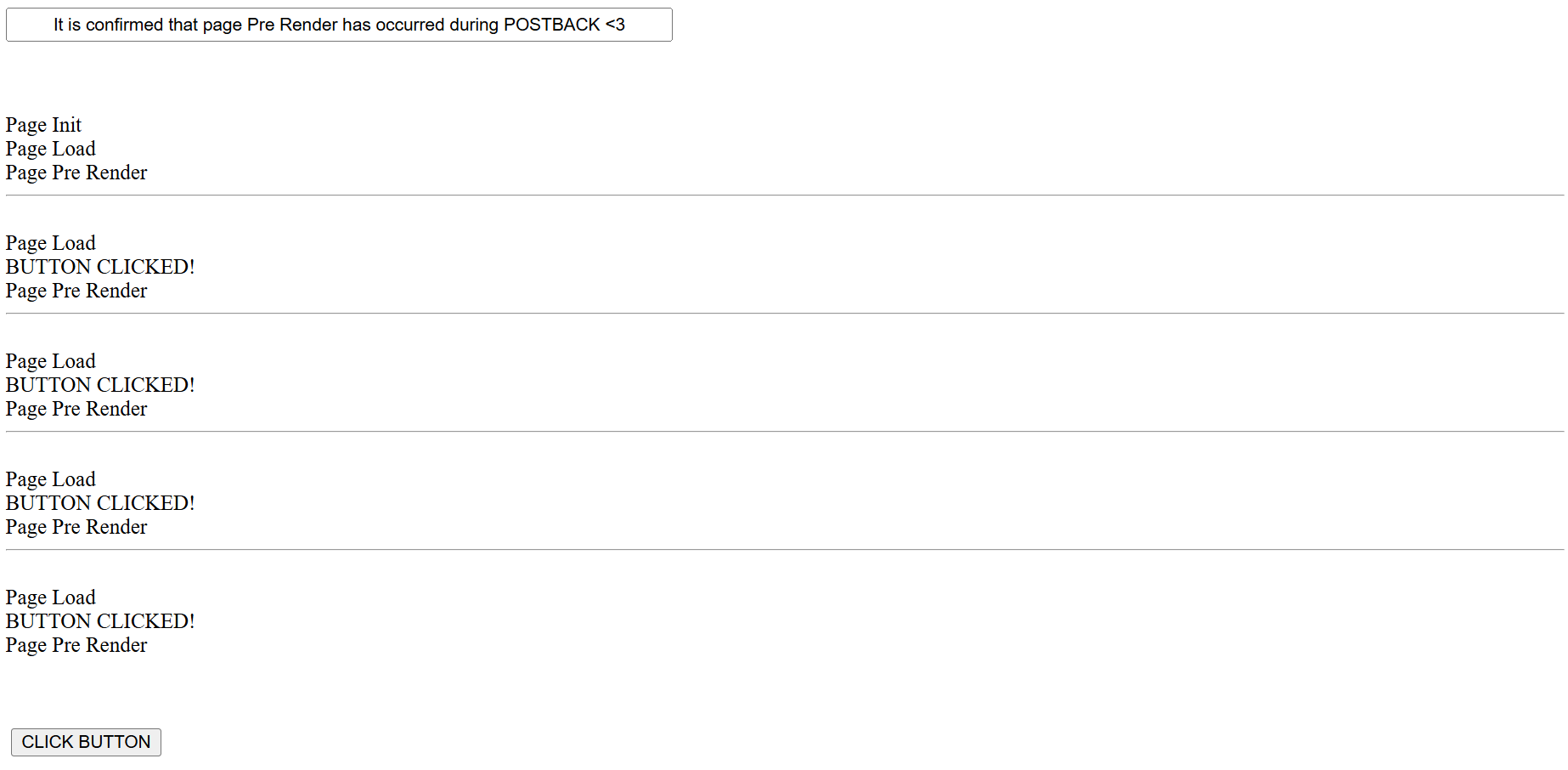Select Page Pre Render below first BUTTON CLICKED!
Screen dimensions: 1568x770
pos(76,291)
